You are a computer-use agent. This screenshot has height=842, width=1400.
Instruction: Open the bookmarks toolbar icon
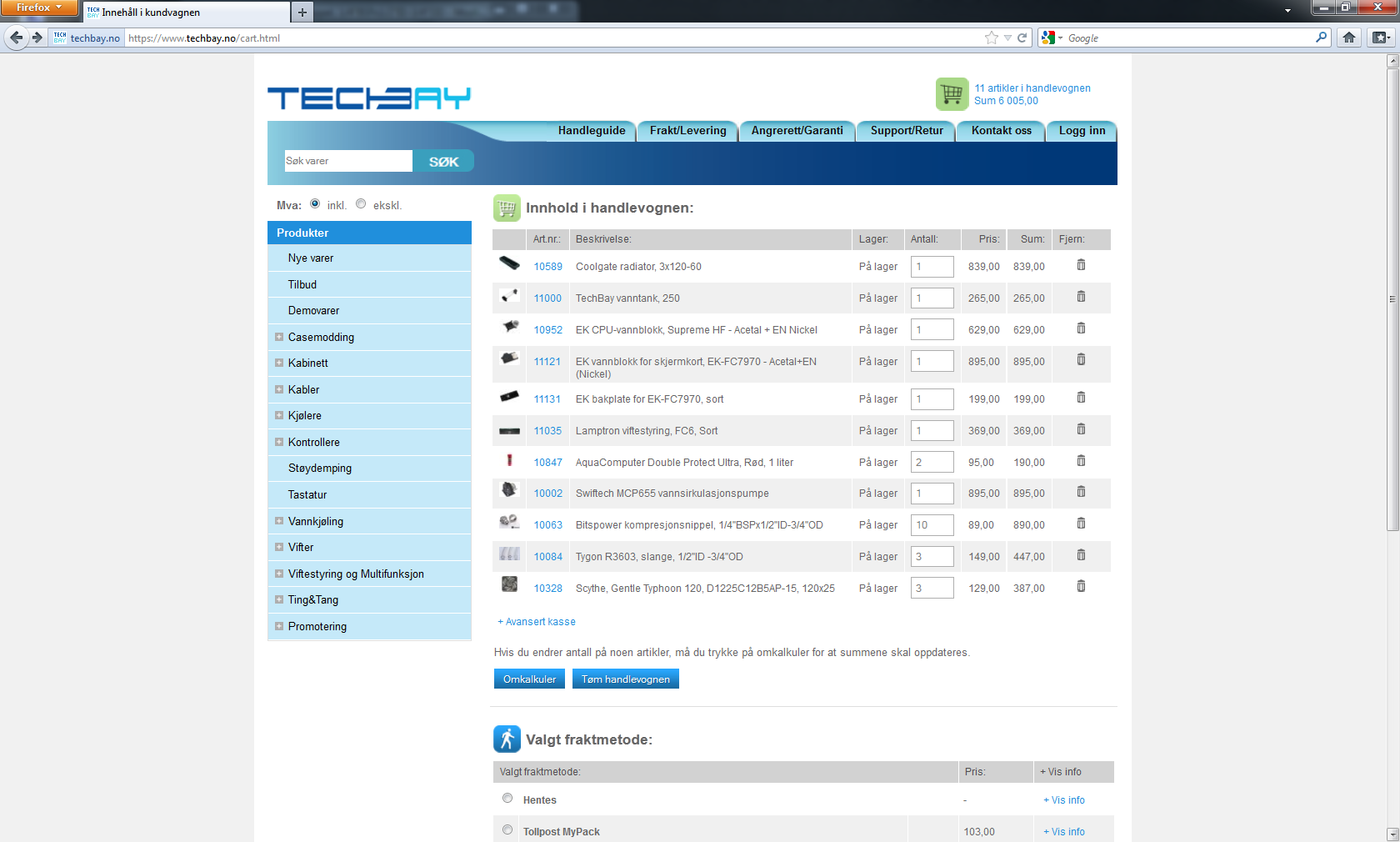1380,38
